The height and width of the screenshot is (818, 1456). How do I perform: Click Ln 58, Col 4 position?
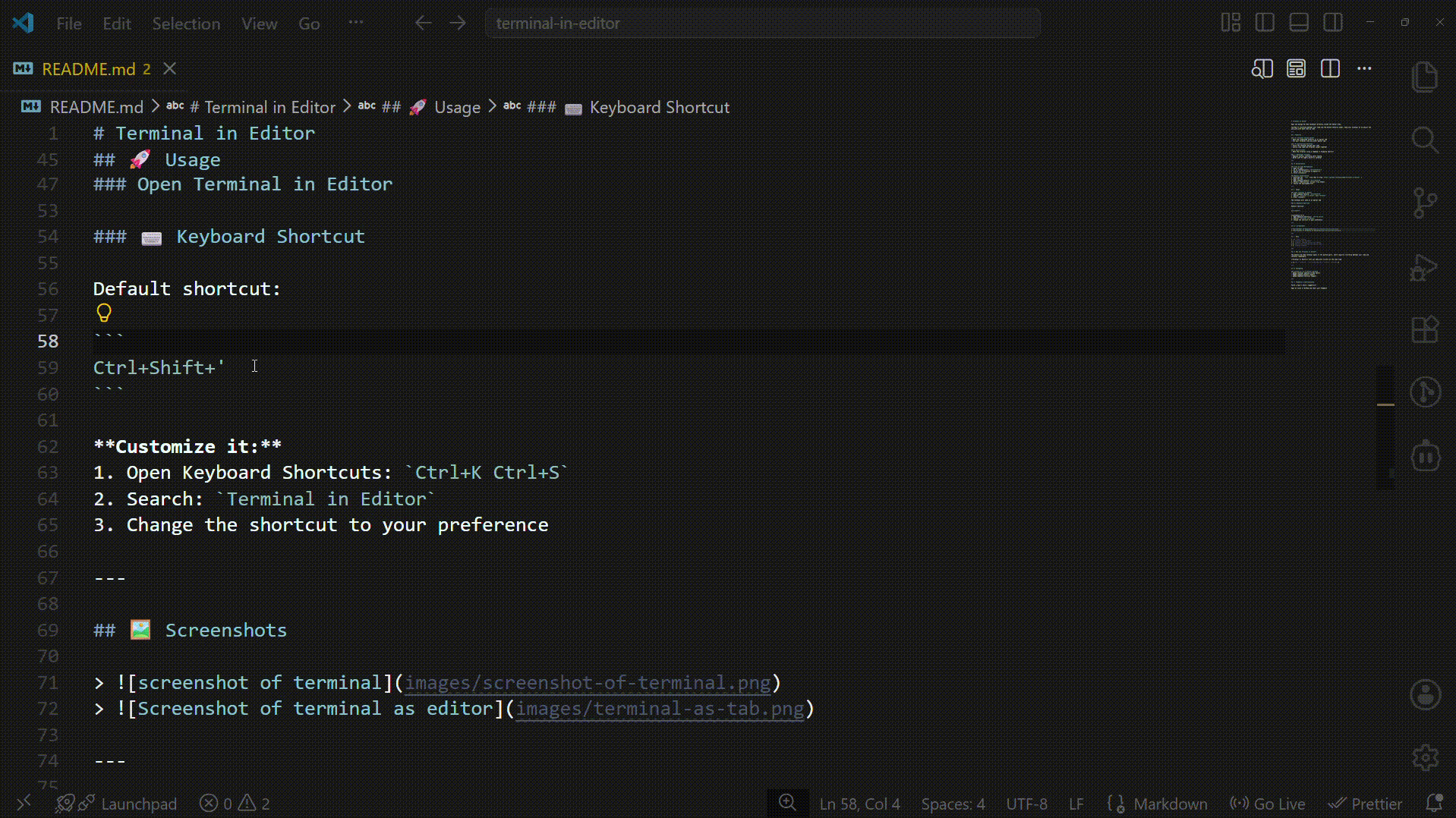(859, 804)
